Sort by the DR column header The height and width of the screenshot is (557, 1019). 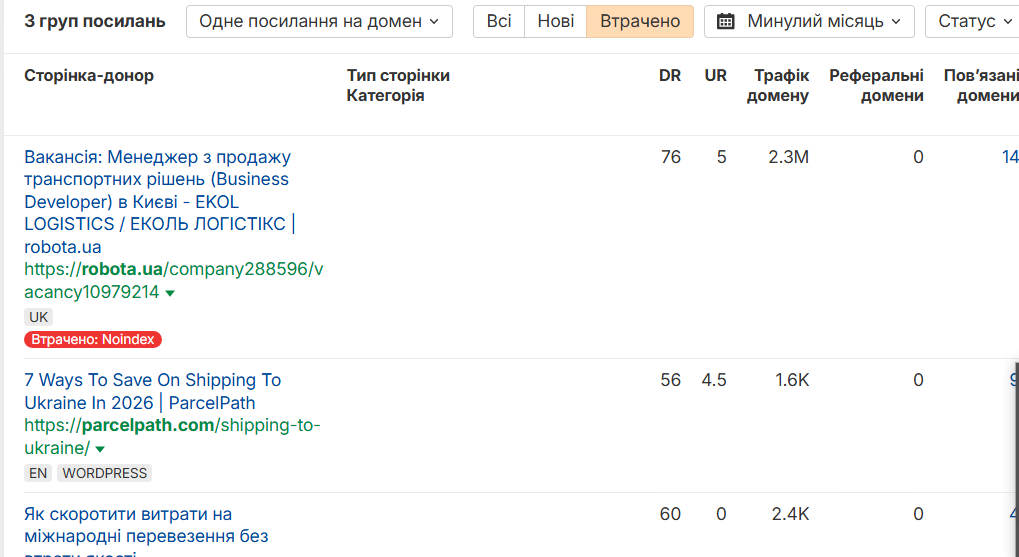point(670,76)
